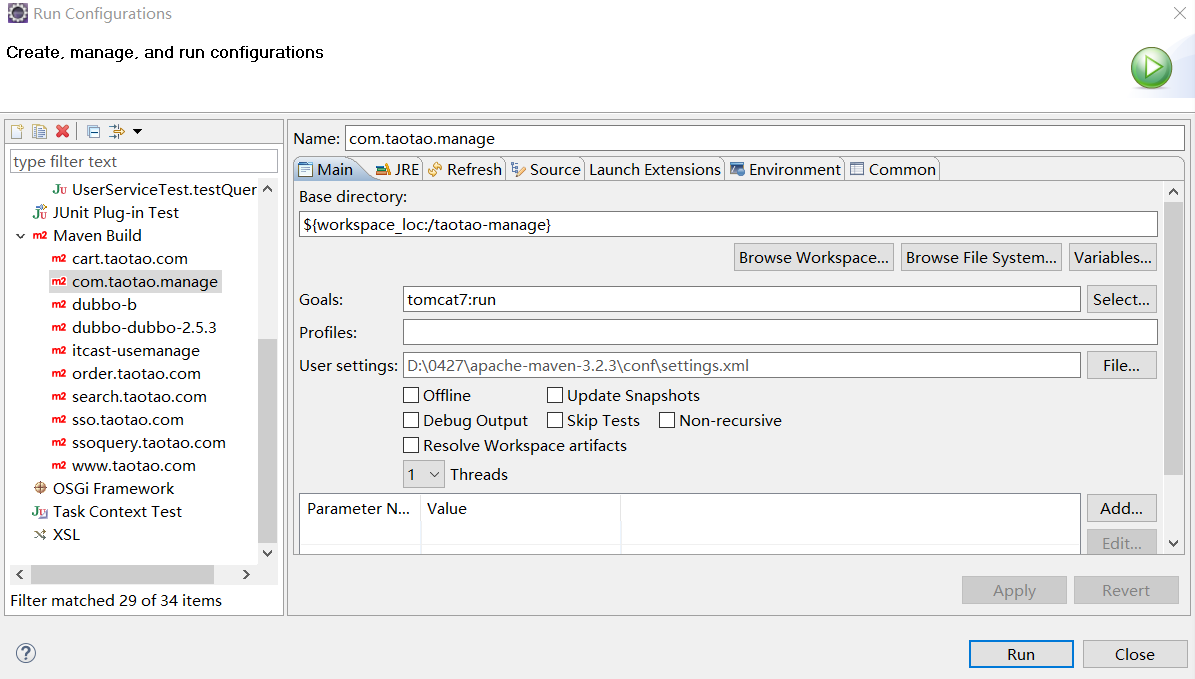Click the XSL configuration icon
Image resolution: width=1195 pixels, height=679 pixels.
(40, 535)
